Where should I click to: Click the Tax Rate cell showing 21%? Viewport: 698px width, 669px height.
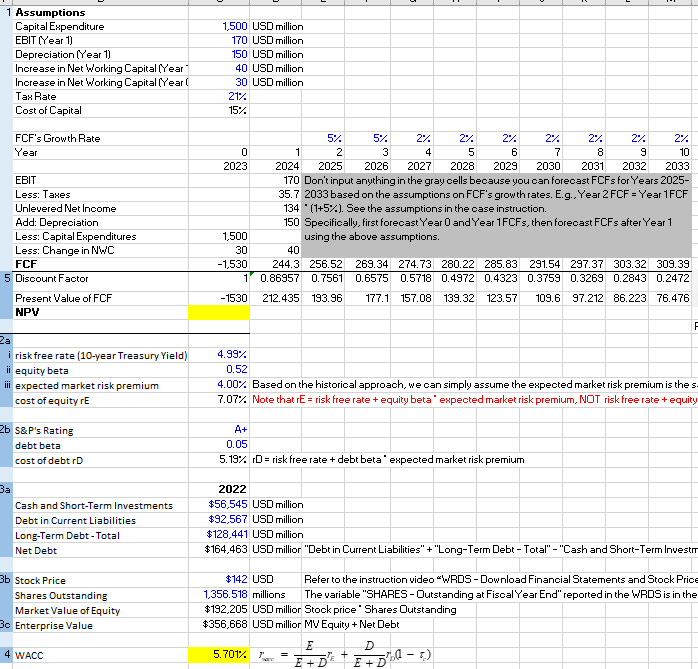(x=237, y=97)
